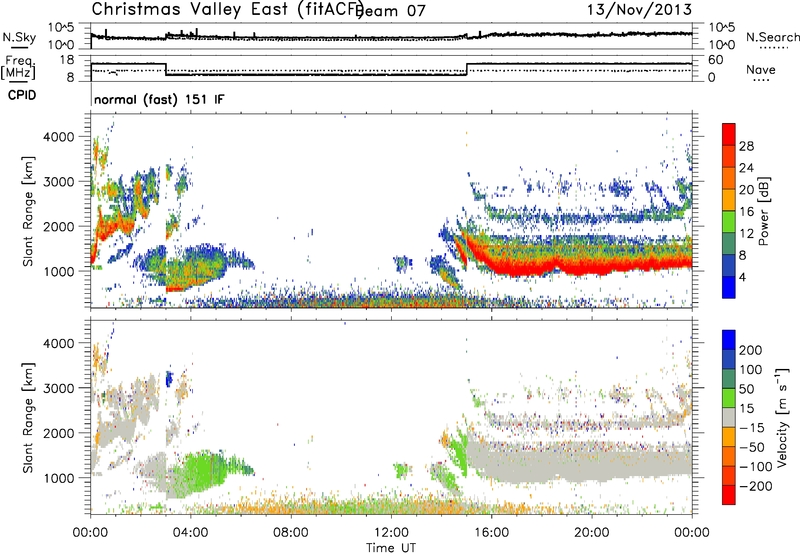Click the '28' tick on Power colorbar
This screenshot has height=554, width=800.
[746, 146]
